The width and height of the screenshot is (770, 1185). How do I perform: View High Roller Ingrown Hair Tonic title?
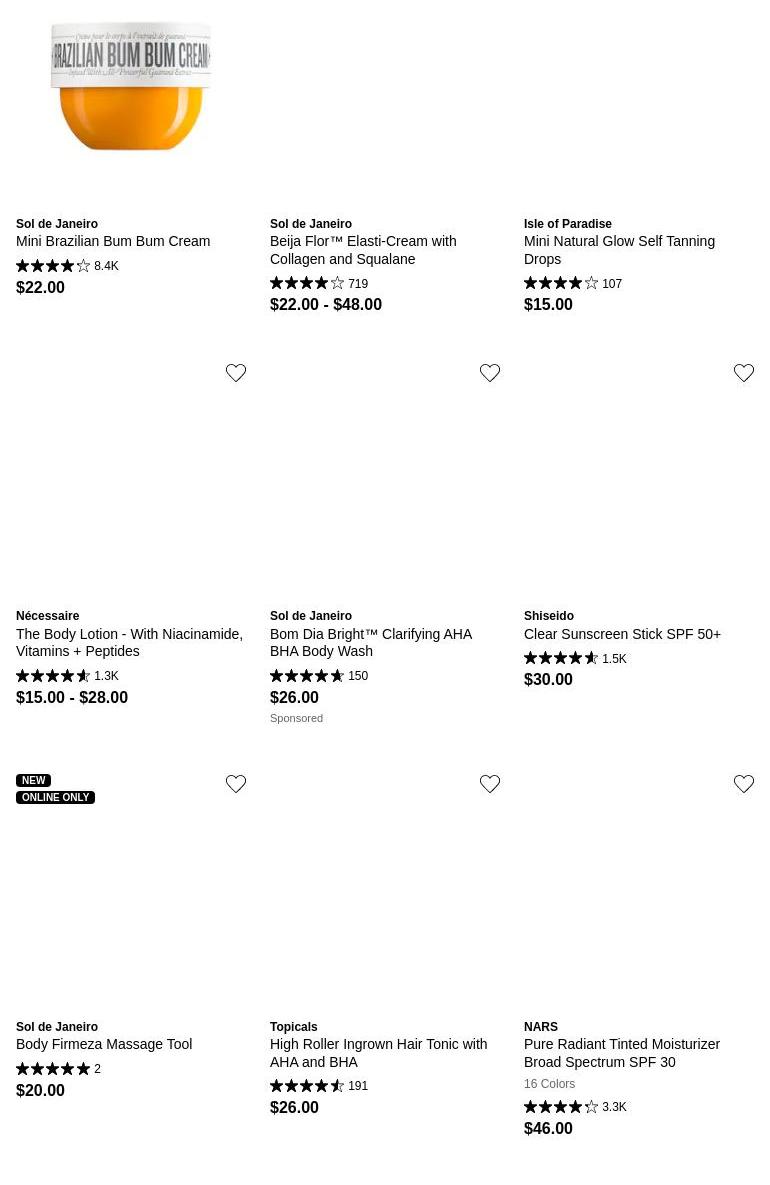378,1053
